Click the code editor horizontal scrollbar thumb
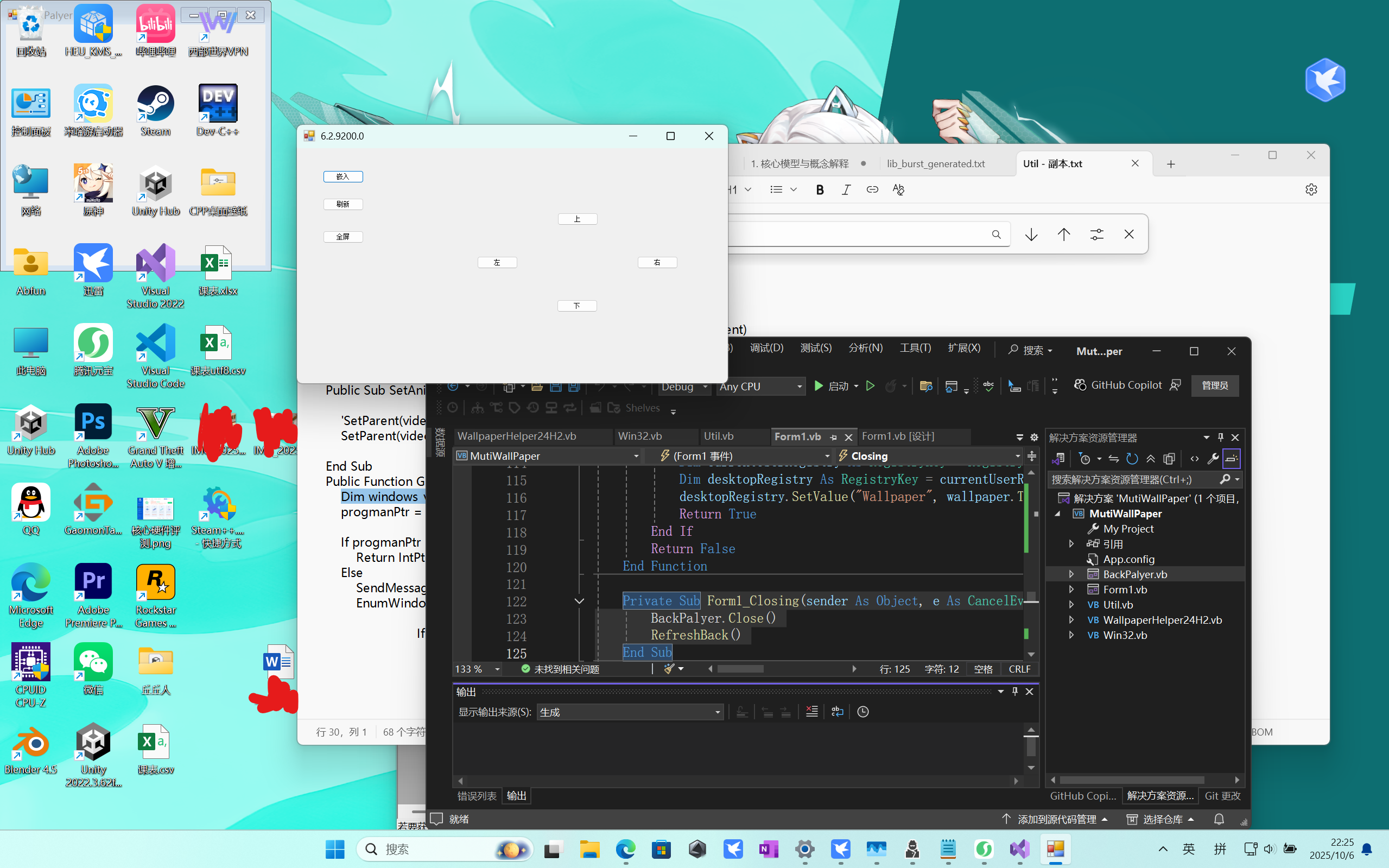 [740, 669]
